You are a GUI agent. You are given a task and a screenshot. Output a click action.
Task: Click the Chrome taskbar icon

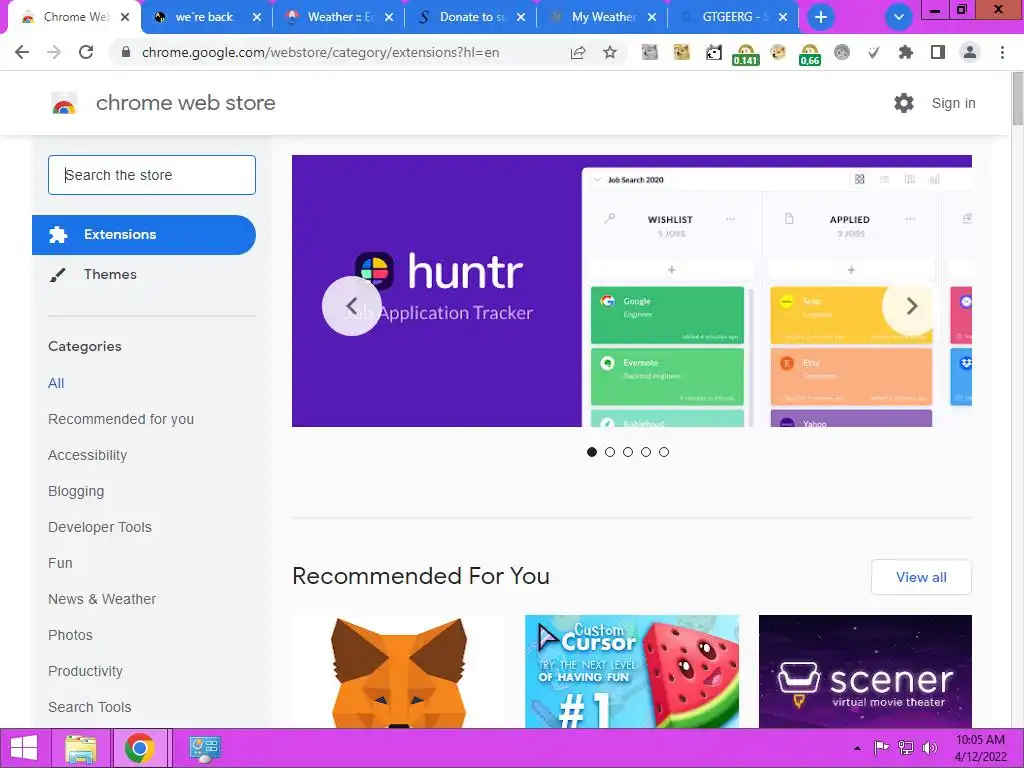coord(139,748)
